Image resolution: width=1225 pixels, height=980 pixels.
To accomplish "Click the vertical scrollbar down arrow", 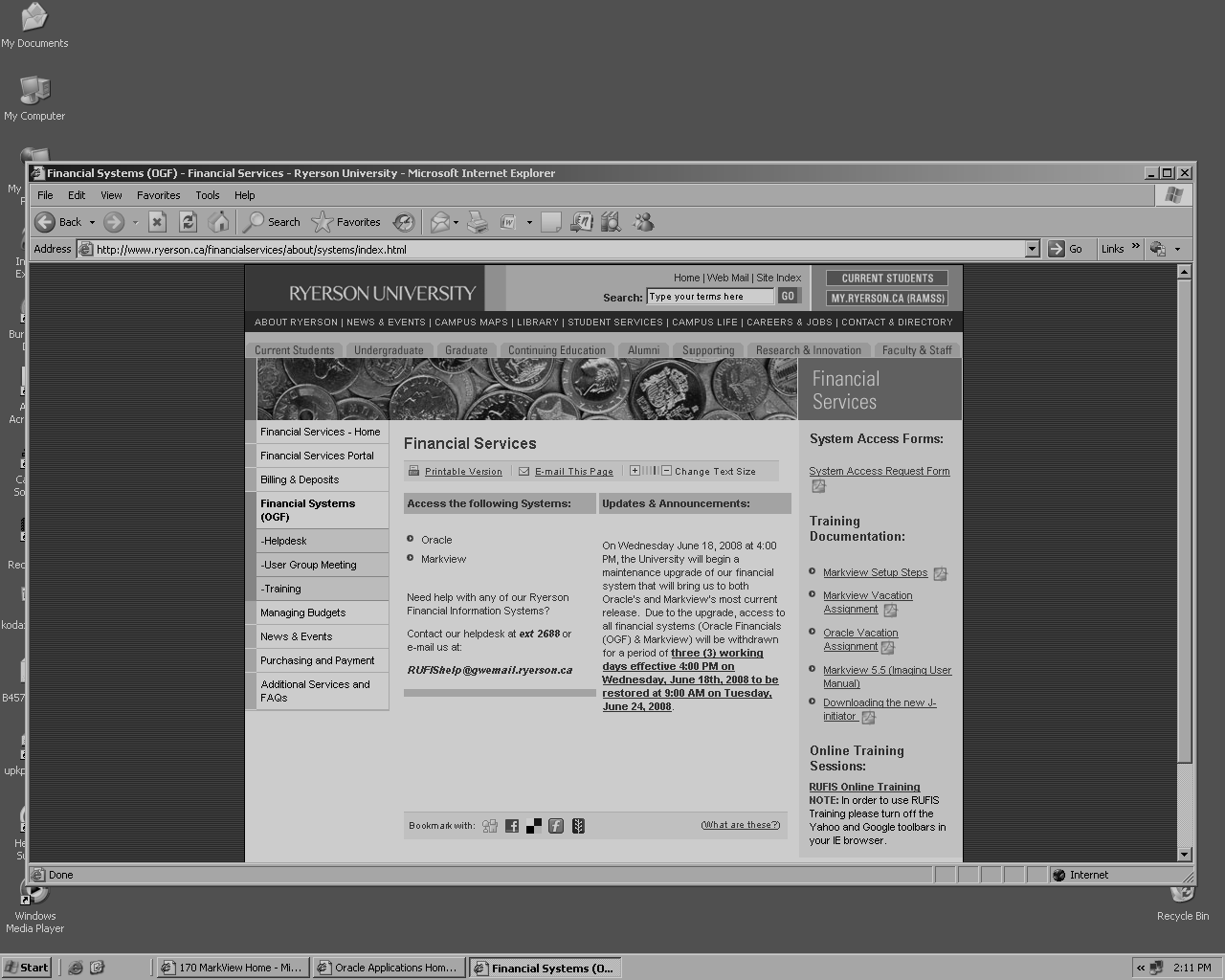I will 1184,854.
